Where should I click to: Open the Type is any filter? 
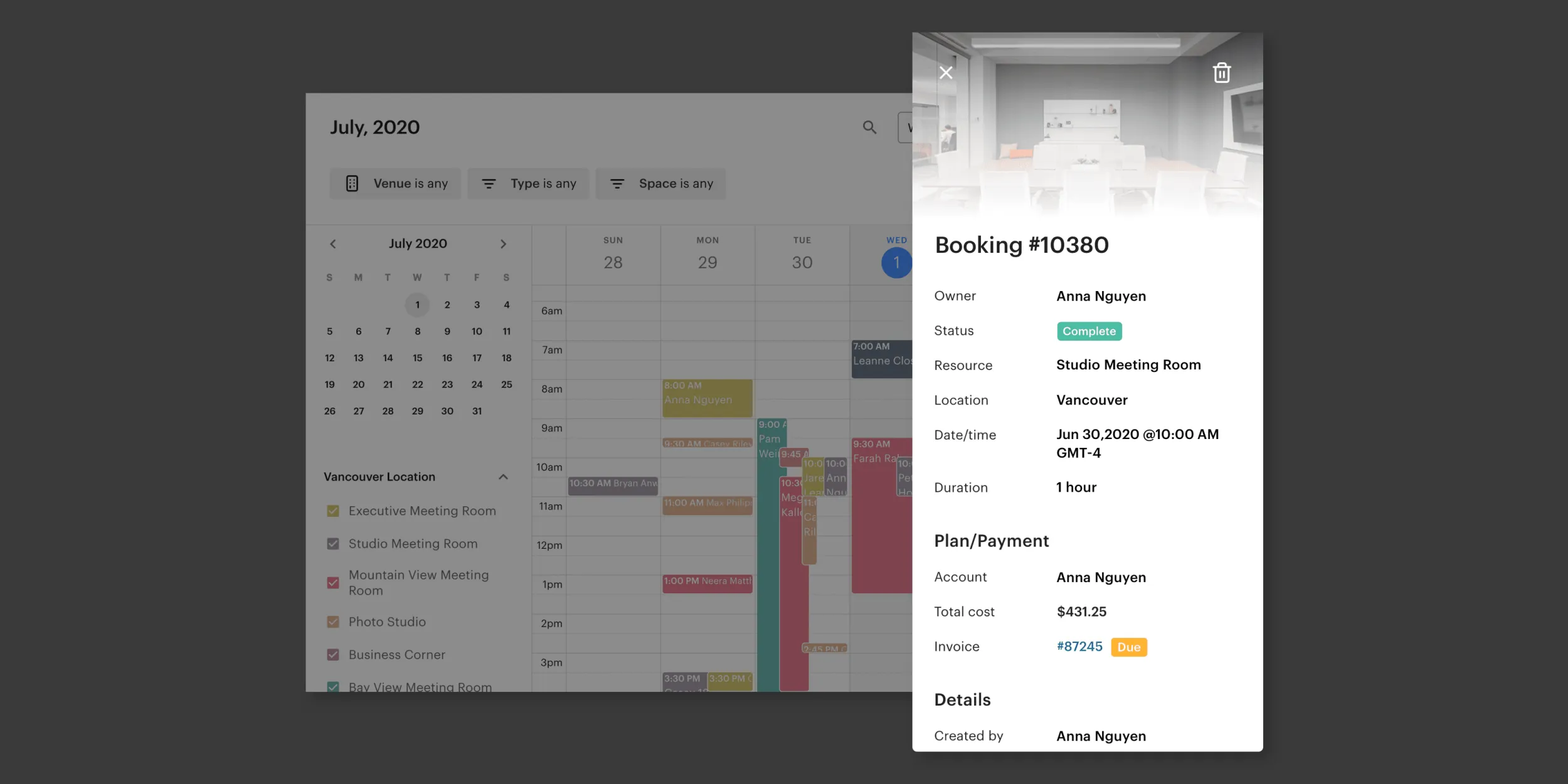click(x=528, y=184)
